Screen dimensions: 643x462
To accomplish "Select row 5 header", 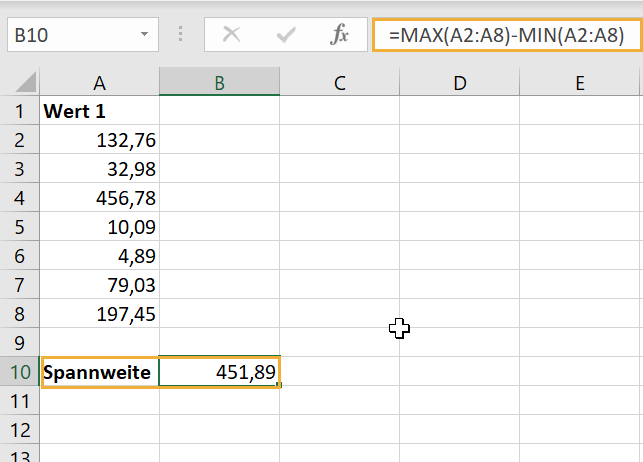I will point(20,227).
